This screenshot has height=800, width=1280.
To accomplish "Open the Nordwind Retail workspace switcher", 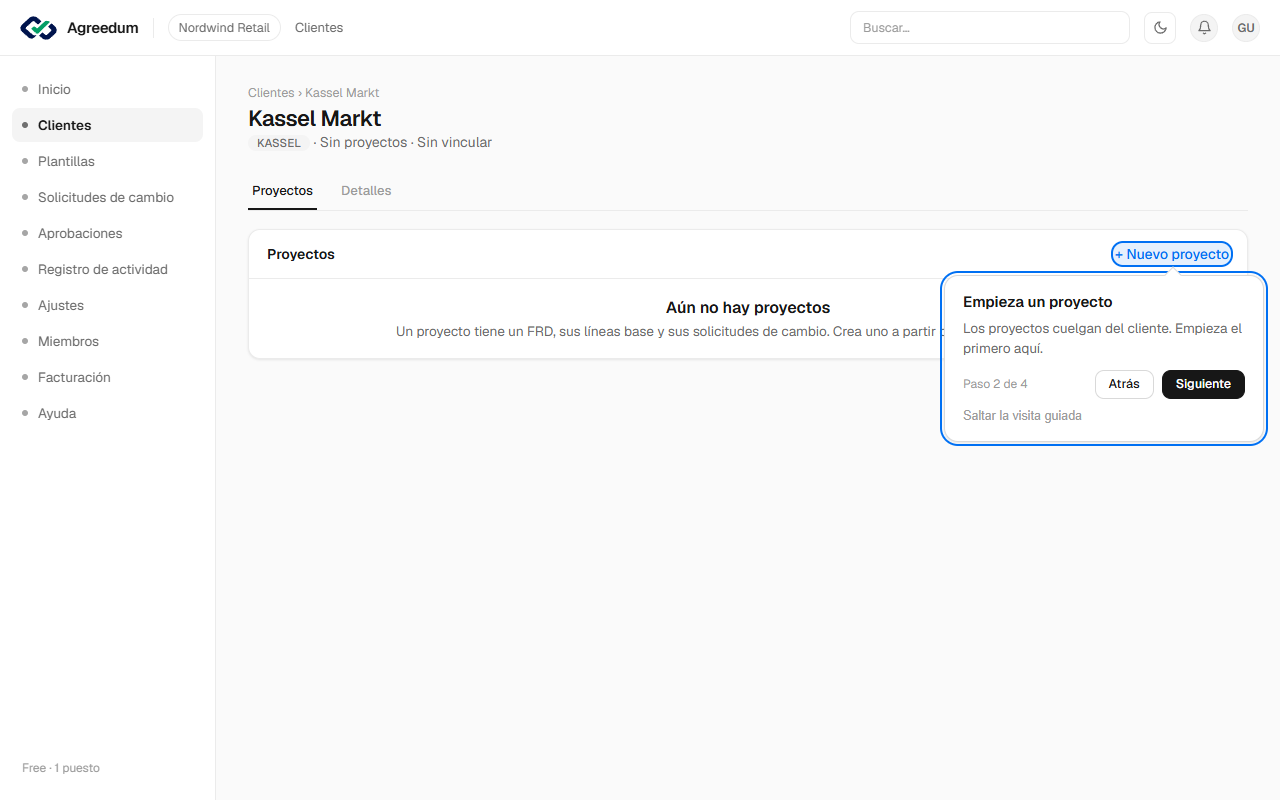I will [224, 28].
